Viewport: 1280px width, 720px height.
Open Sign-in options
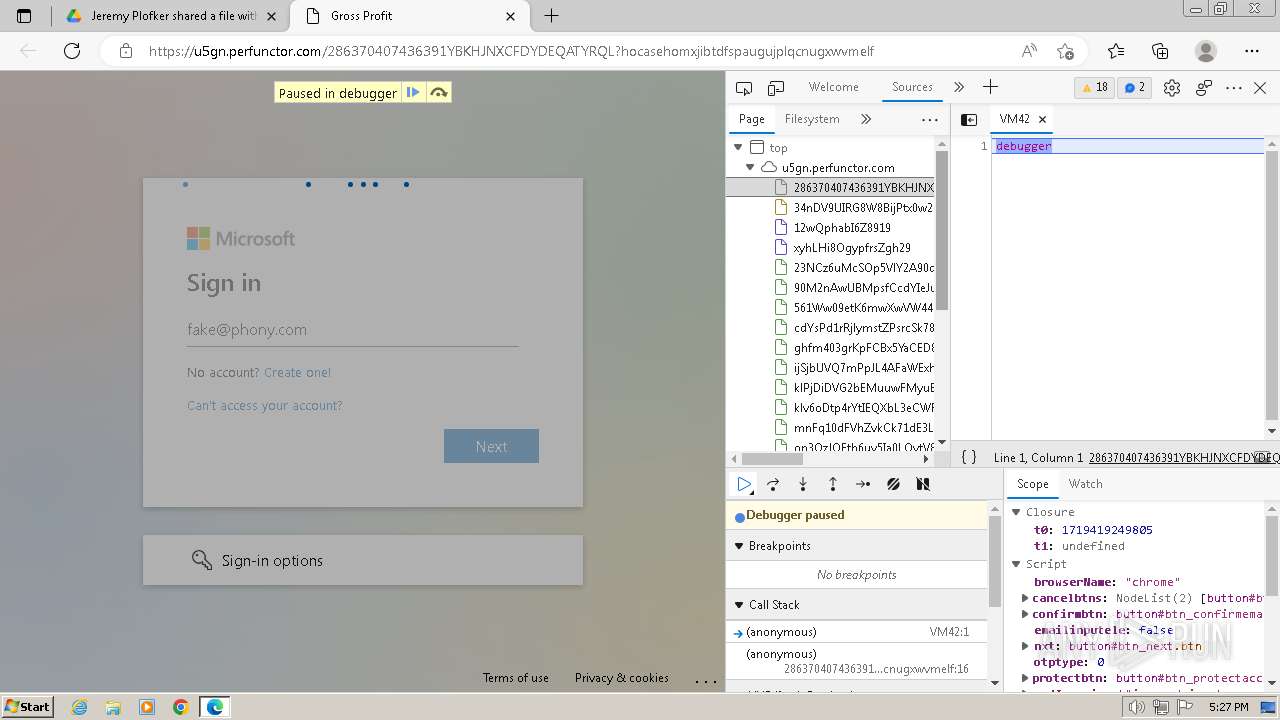(363, 561)
